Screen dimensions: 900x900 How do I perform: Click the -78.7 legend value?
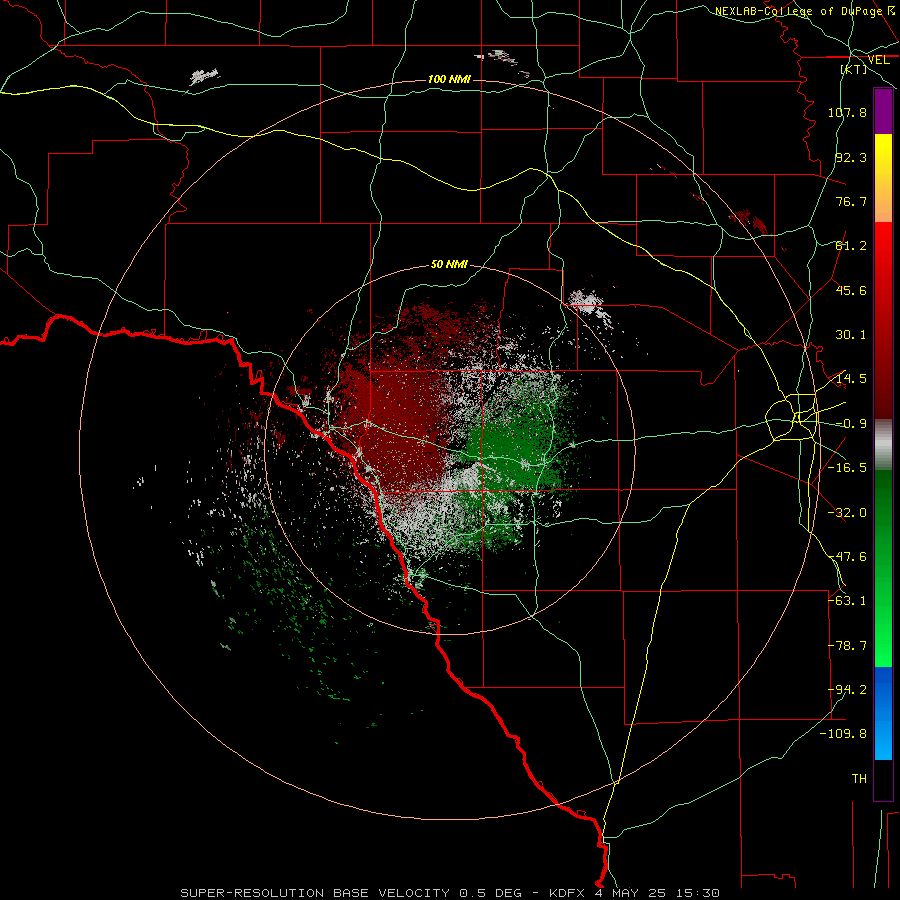tap(847, 646)
